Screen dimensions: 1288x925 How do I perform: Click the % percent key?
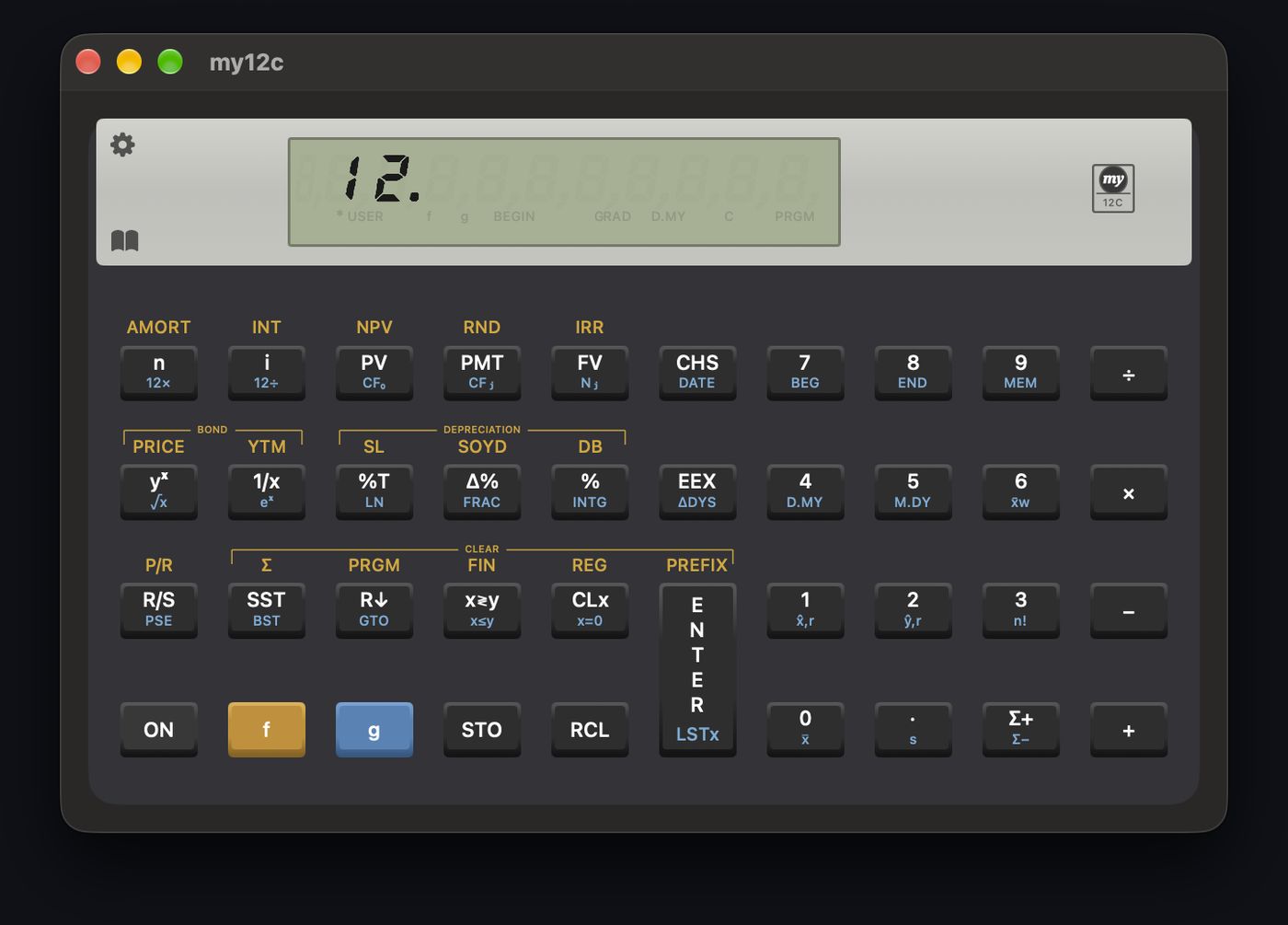coord(590,491)
